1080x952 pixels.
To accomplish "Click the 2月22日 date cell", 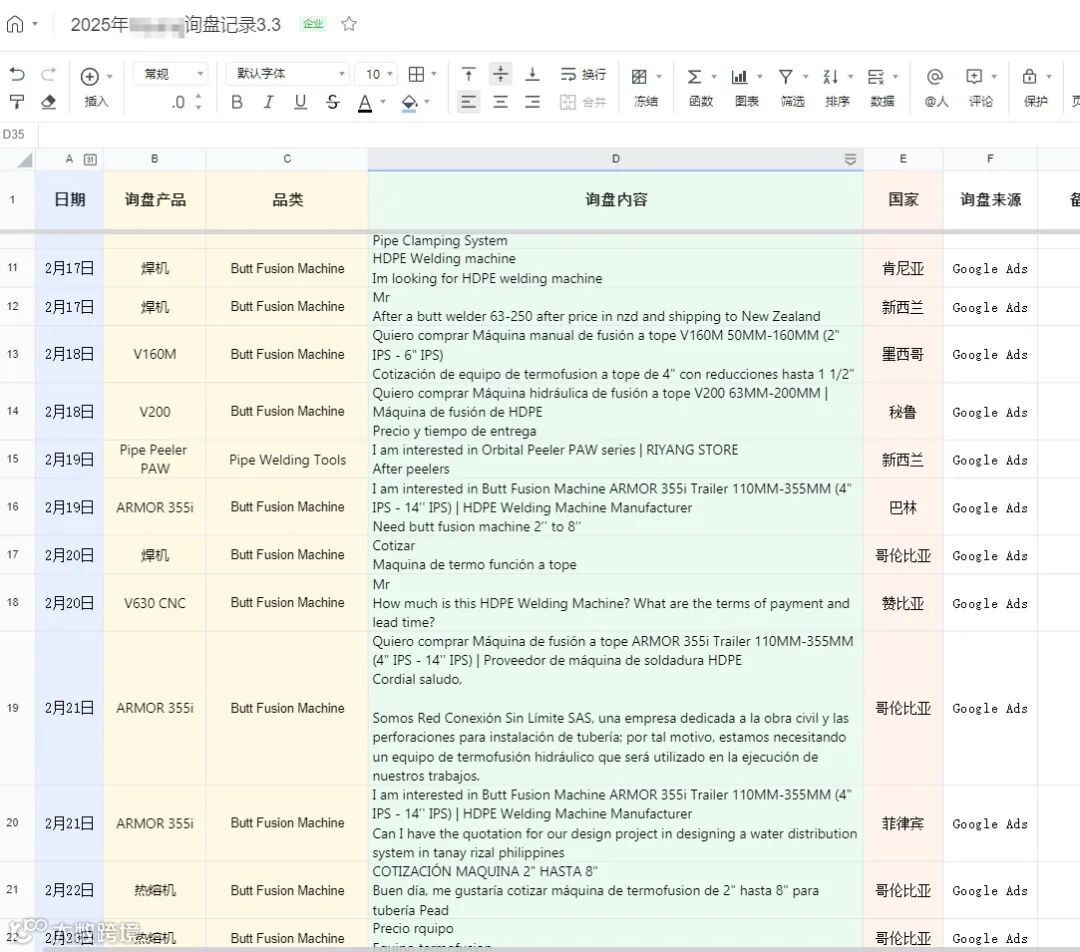I will pyautogui.click(x=69, y=890).
